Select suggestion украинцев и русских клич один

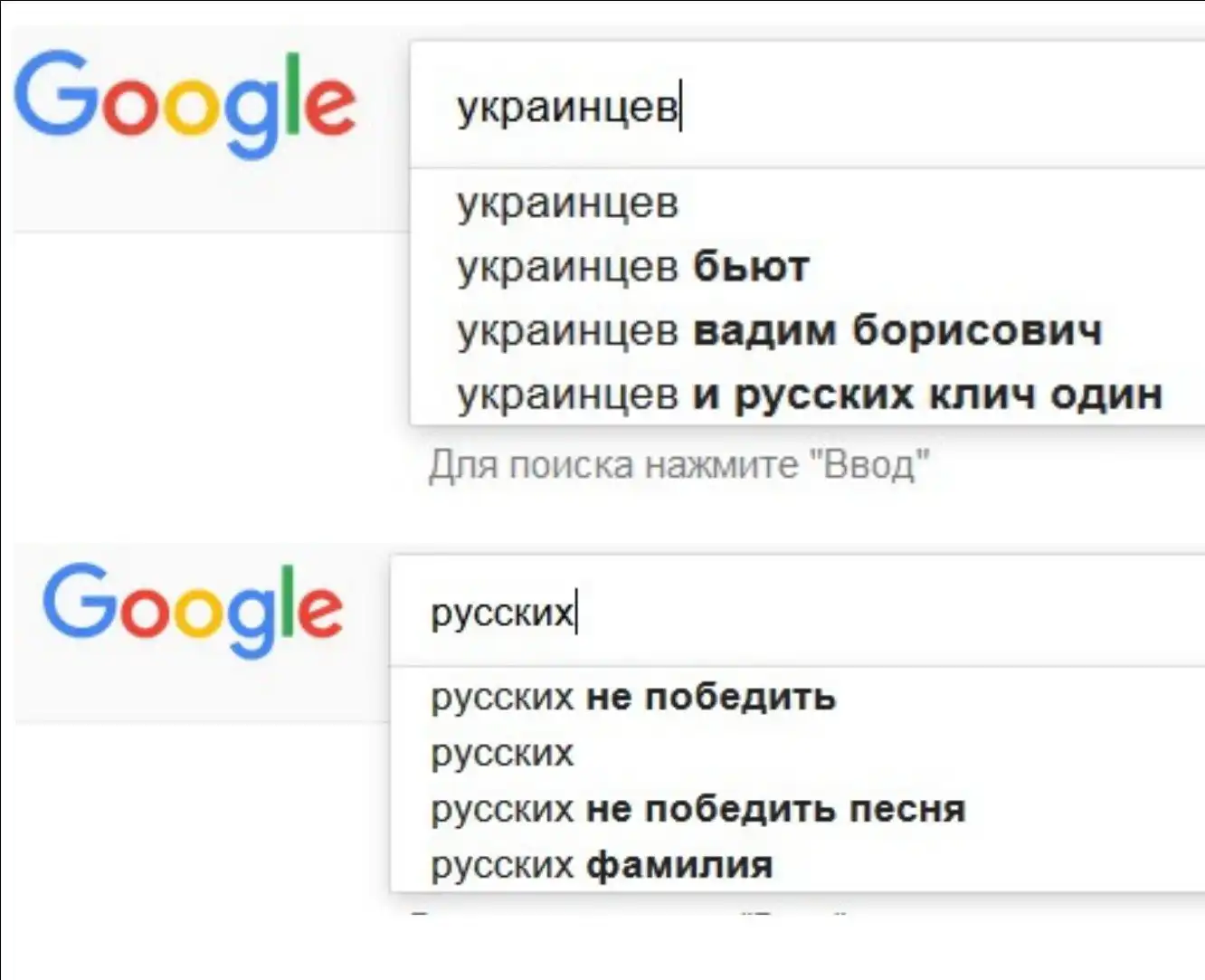tap(809, 395)
